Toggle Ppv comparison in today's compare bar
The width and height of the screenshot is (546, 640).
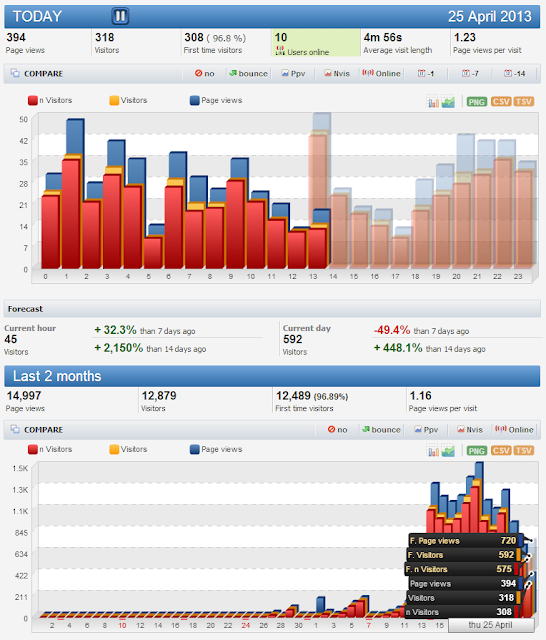pos(293,73)
